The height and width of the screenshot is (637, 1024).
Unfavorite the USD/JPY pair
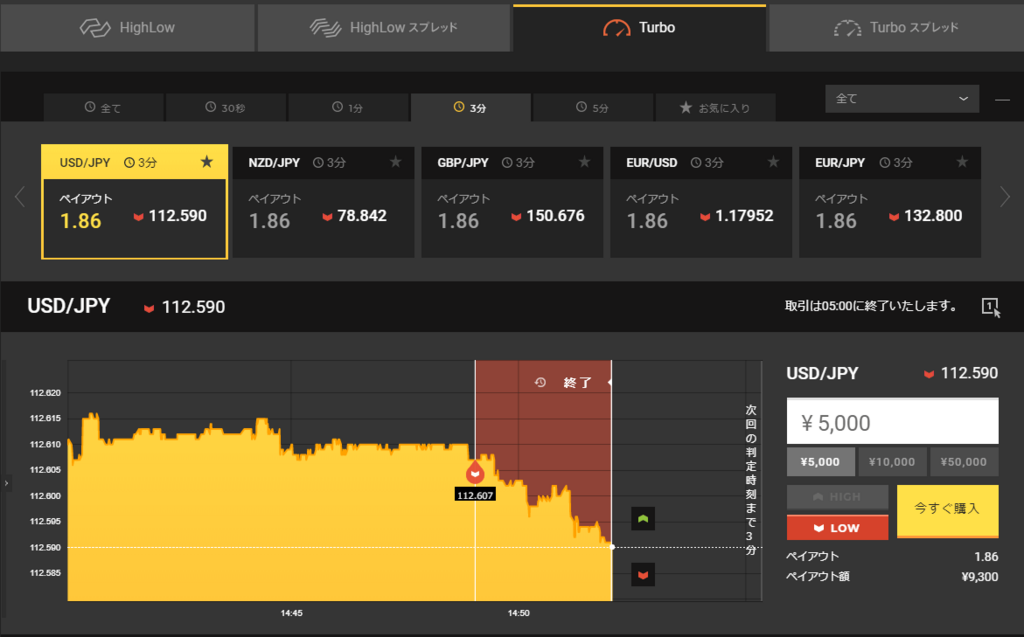pos(207,161)
